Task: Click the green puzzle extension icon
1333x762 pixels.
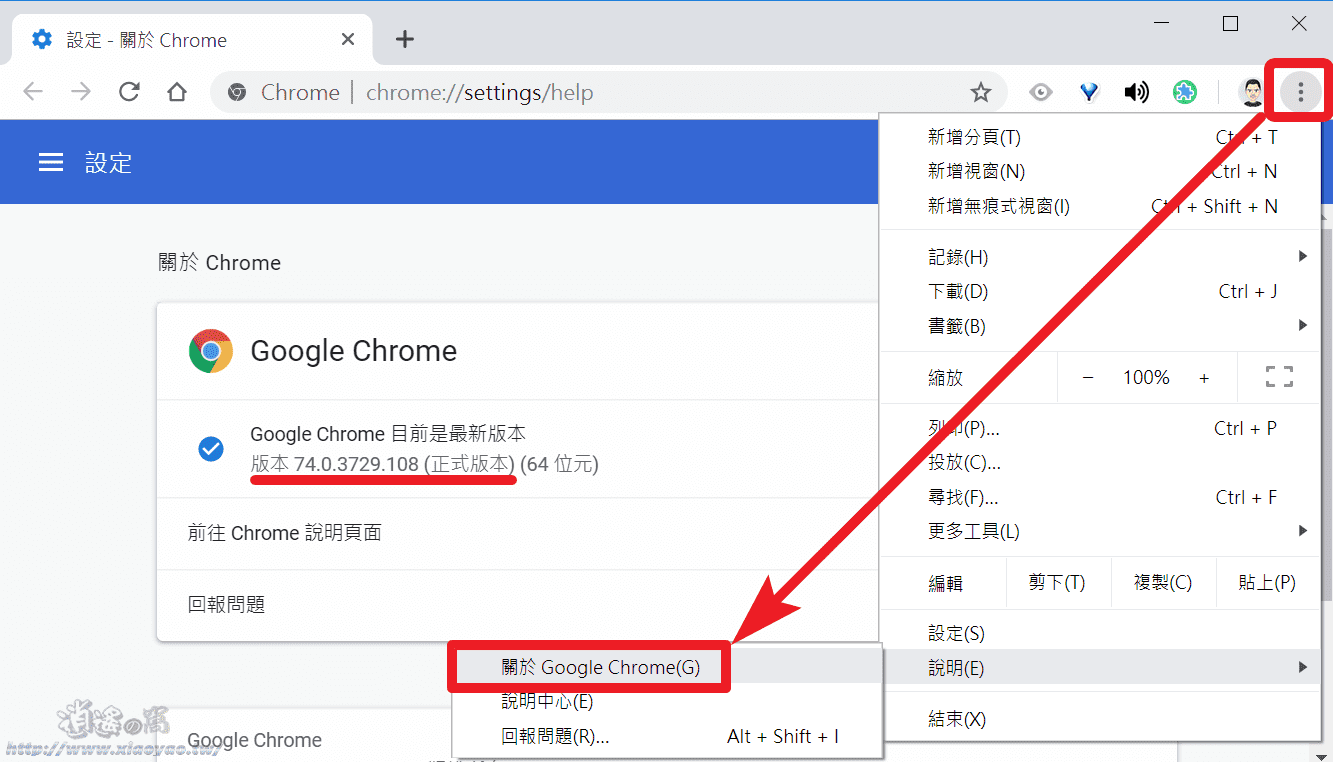Action: click(x=1185, y=92)
